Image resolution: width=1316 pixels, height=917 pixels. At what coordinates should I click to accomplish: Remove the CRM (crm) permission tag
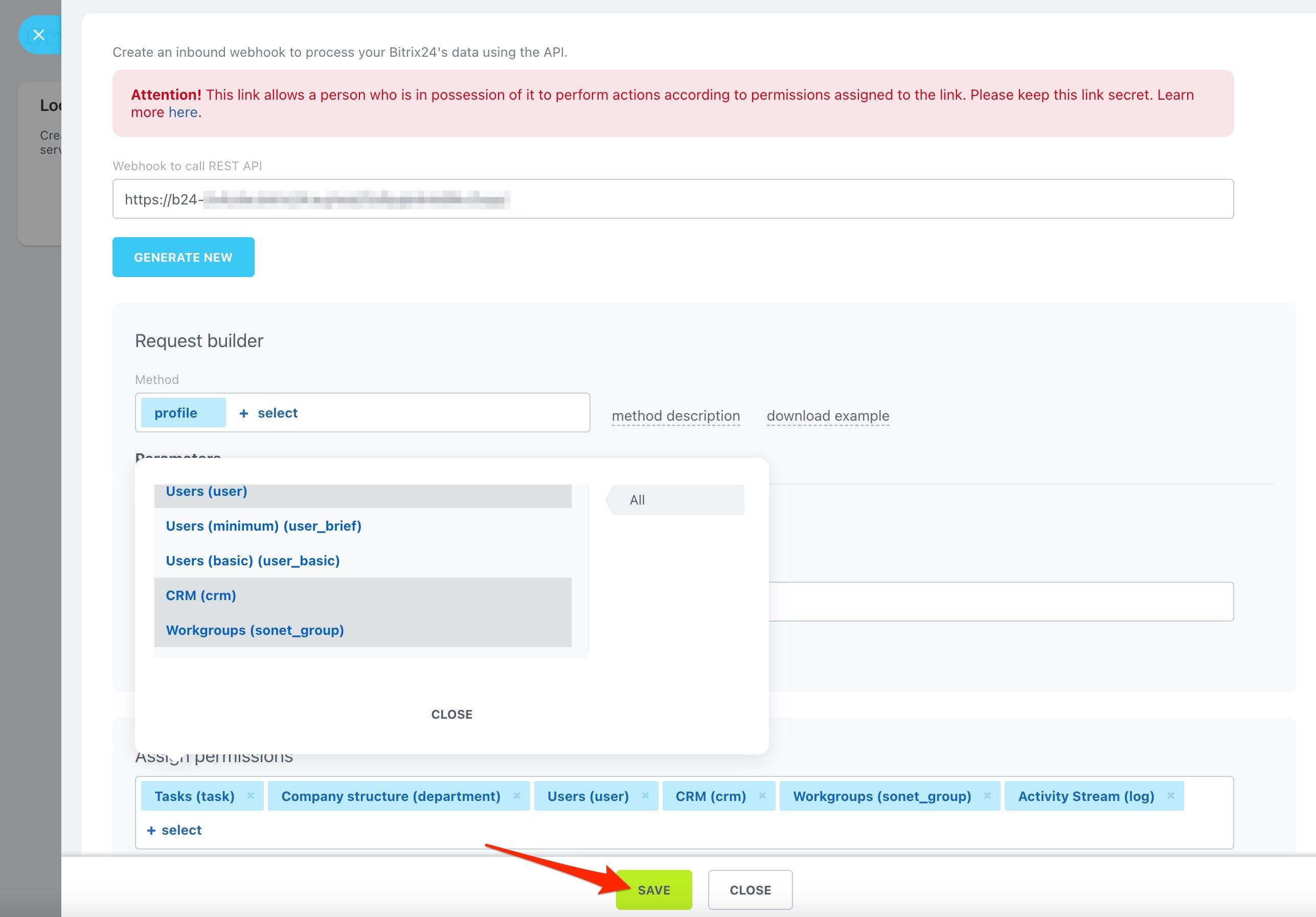click(762, 795)
